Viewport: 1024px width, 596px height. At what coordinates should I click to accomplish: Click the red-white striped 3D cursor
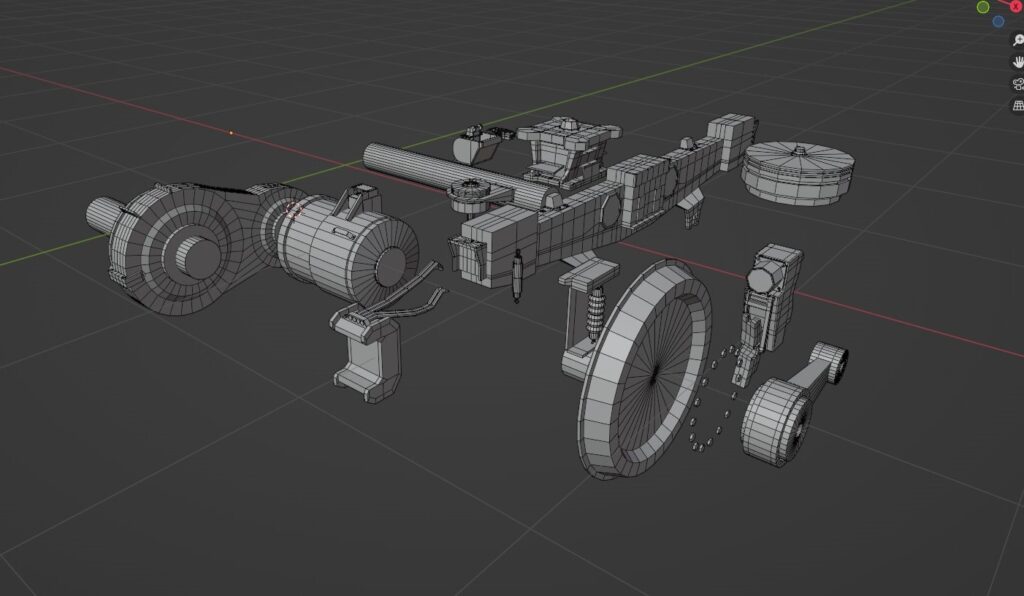(x=293, y=209)
